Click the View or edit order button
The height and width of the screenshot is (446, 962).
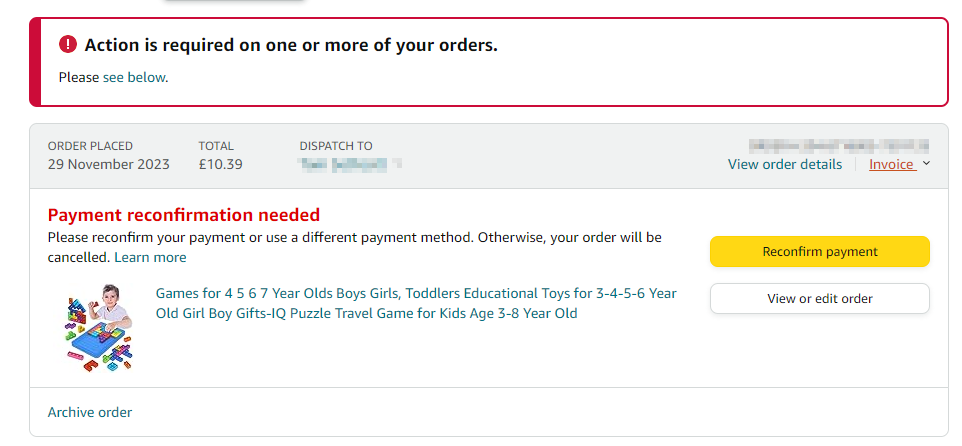point(819,298)
